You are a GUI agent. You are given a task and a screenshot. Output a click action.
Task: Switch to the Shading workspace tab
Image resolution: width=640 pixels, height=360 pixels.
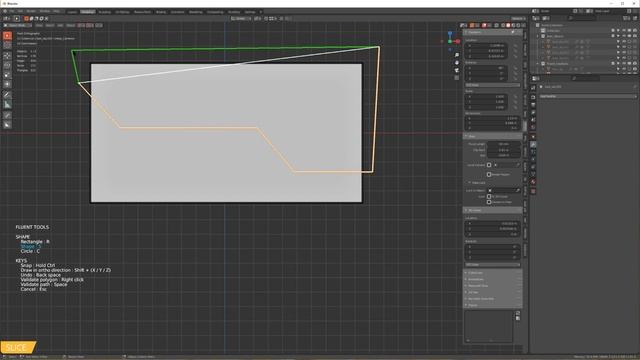161,12
